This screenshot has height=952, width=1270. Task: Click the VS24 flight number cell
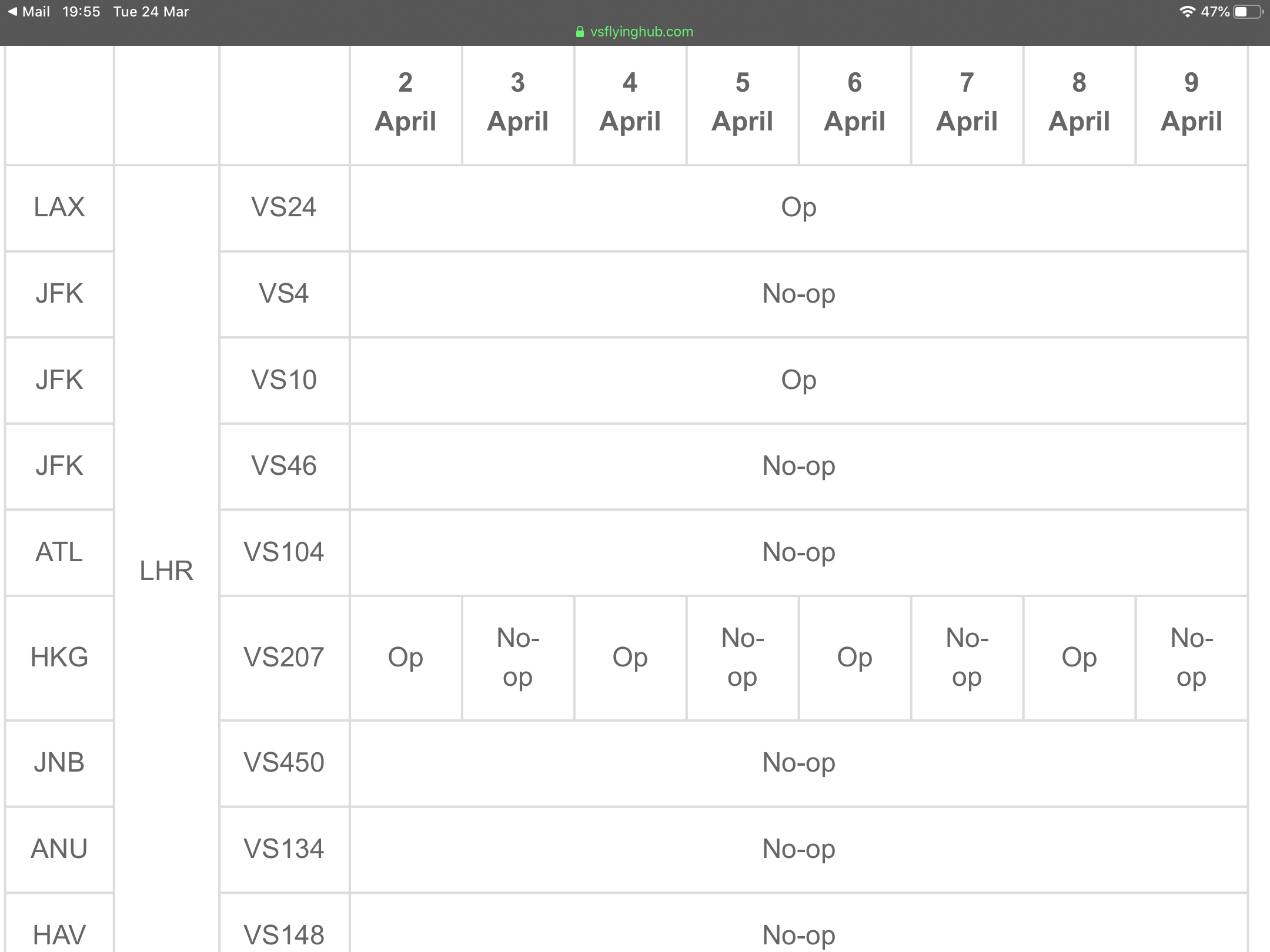point(285,208)
